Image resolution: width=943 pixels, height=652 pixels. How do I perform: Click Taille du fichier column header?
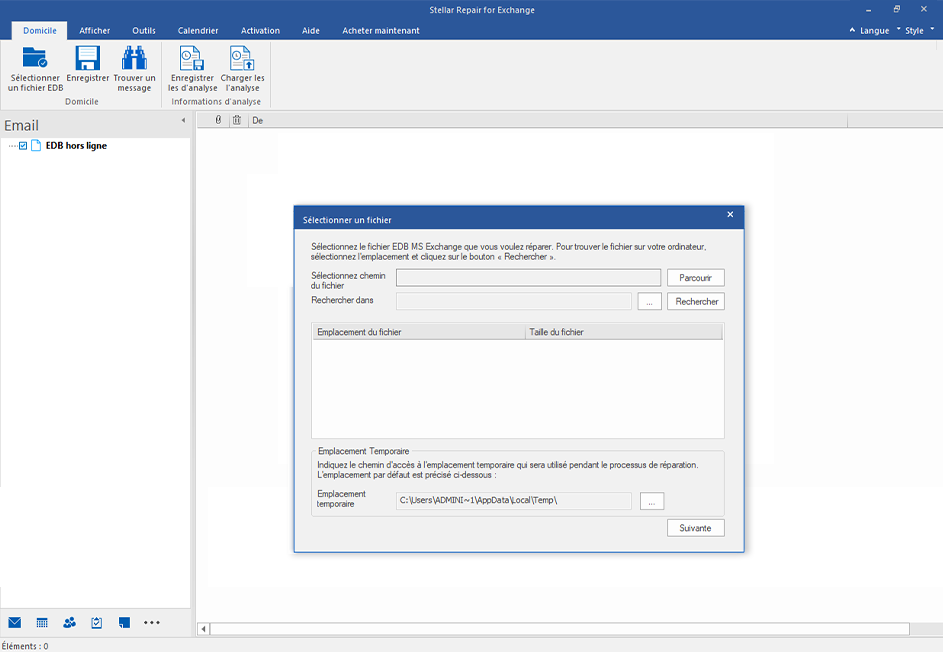(x=624, y=332)
